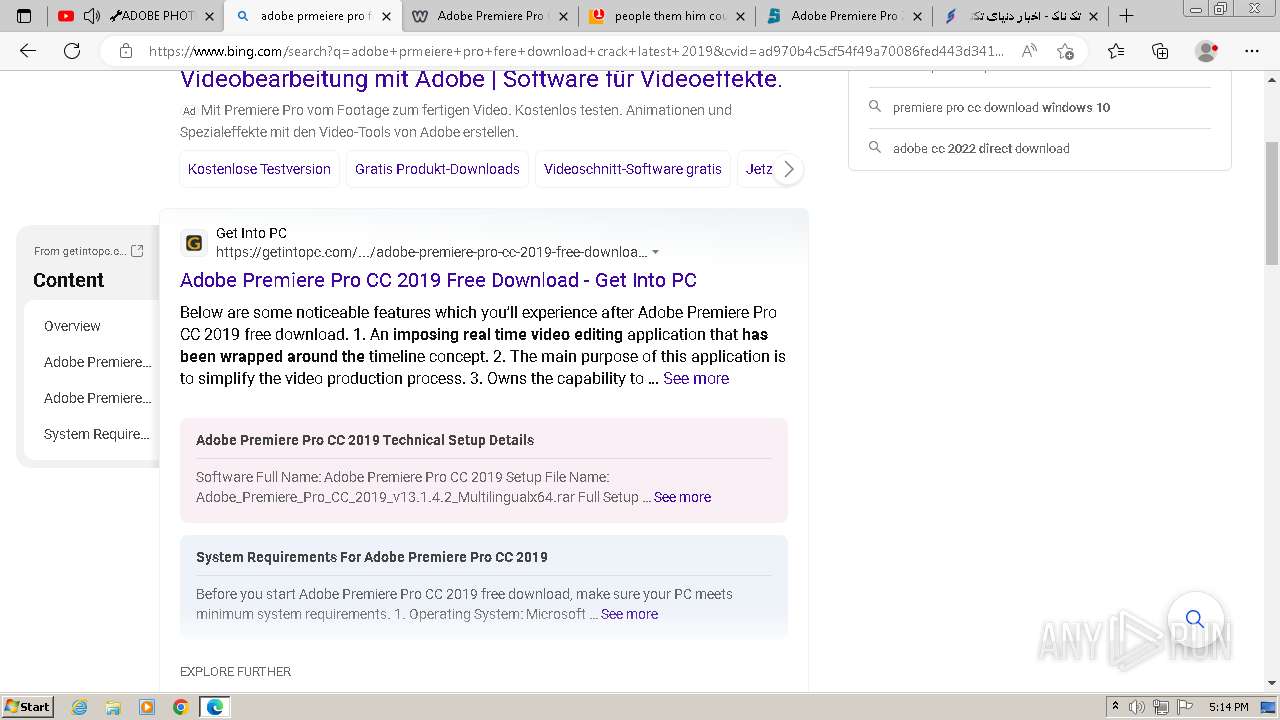Show more ad links with right chevron
1280x720 pixels.
point(788,169)
